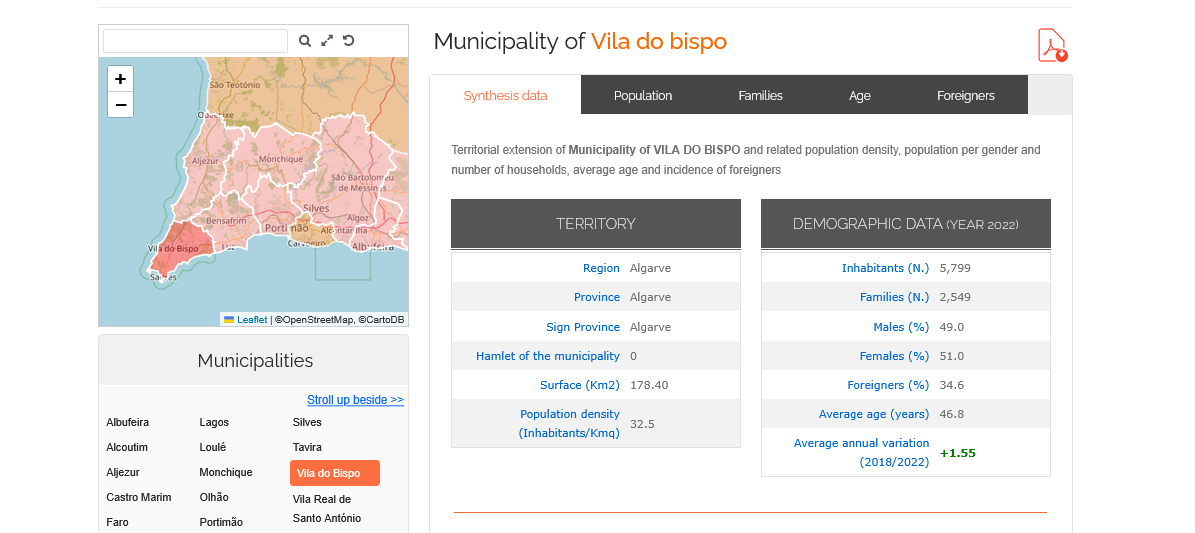Open the Population tab
This screenshot has width=1195, height=533.
(x=643, y=96)
